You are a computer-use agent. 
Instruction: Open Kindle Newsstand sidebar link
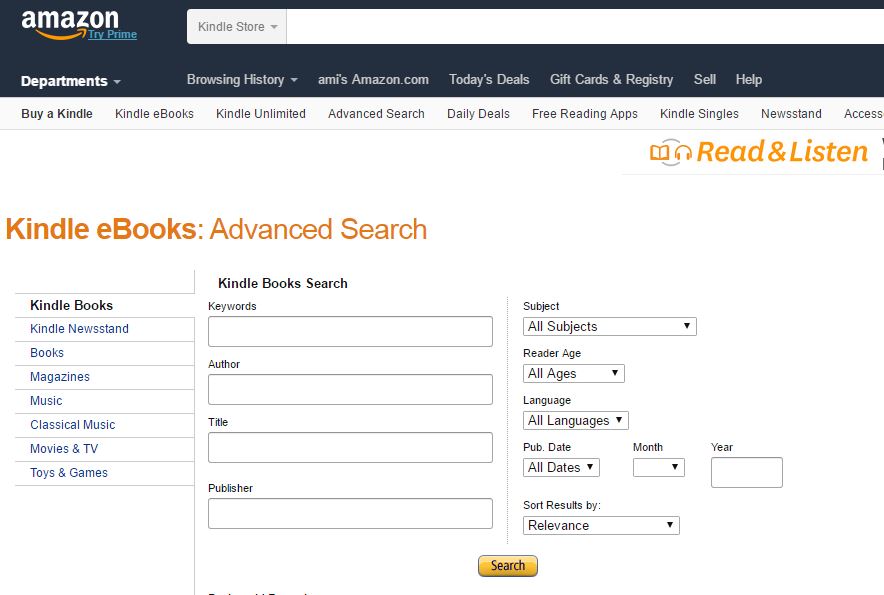[79, 329]
